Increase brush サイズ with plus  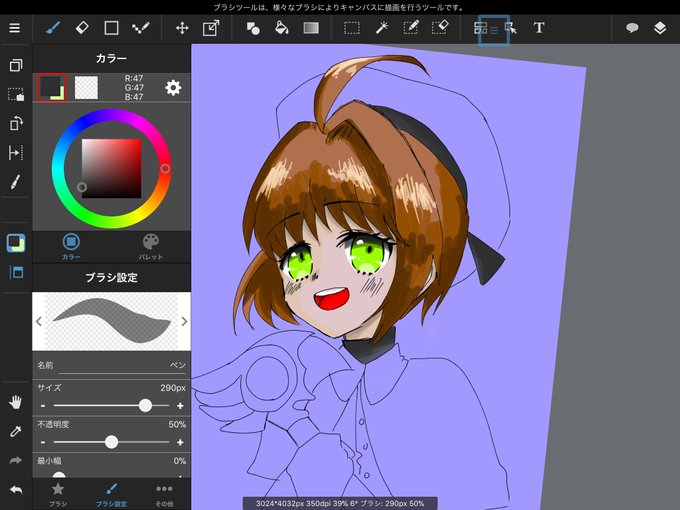180,406
